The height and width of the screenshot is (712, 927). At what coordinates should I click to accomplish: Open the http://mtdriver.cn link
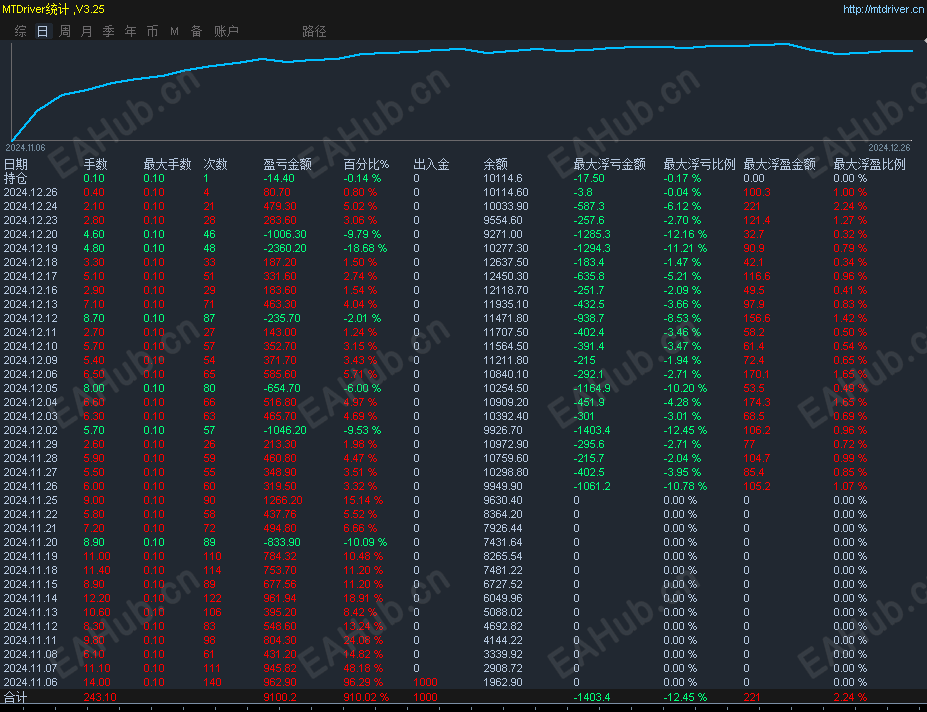(884, 9)
